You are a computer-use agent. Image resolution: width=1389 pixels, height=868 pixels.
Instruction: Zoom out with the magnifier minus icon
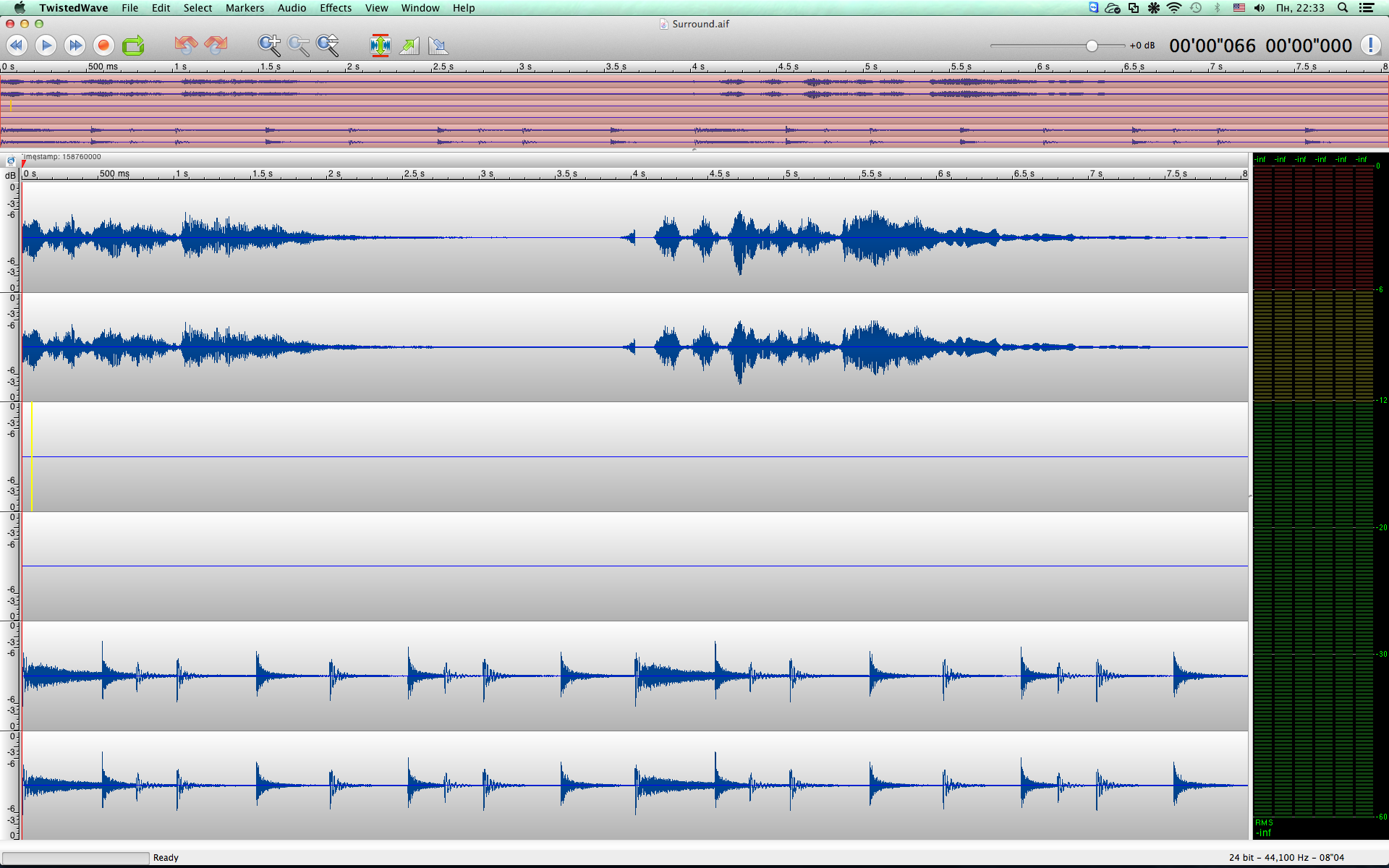point(298,46)
